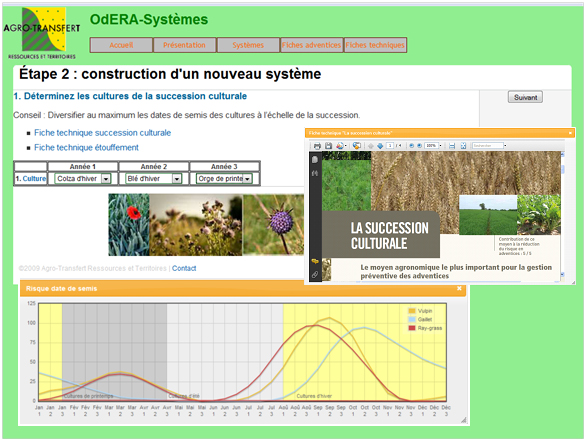
Task: Click the 'Année 2' table header
Action: click(x=154, y=166)
